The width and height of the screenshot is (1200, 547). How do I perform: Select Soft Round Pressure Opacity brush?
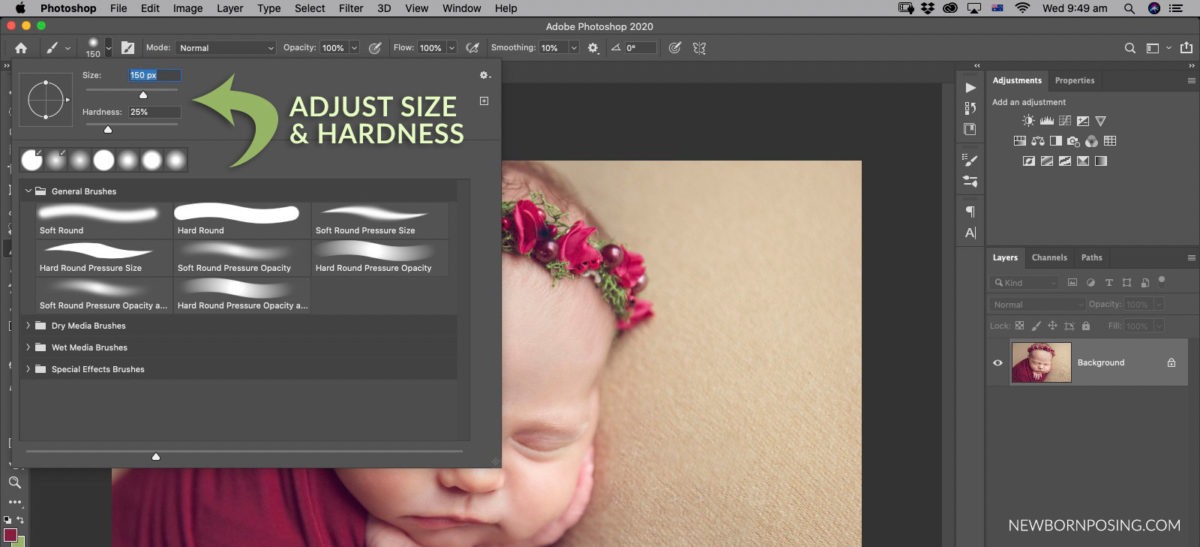[x=241, y=258]
